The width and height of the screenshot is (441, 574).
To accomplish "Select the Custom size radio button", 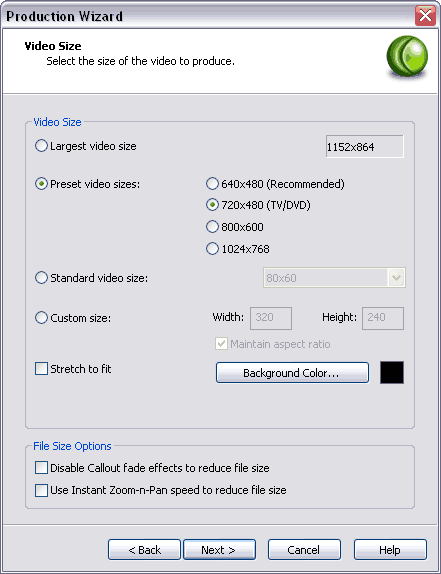I will [41, 317].
